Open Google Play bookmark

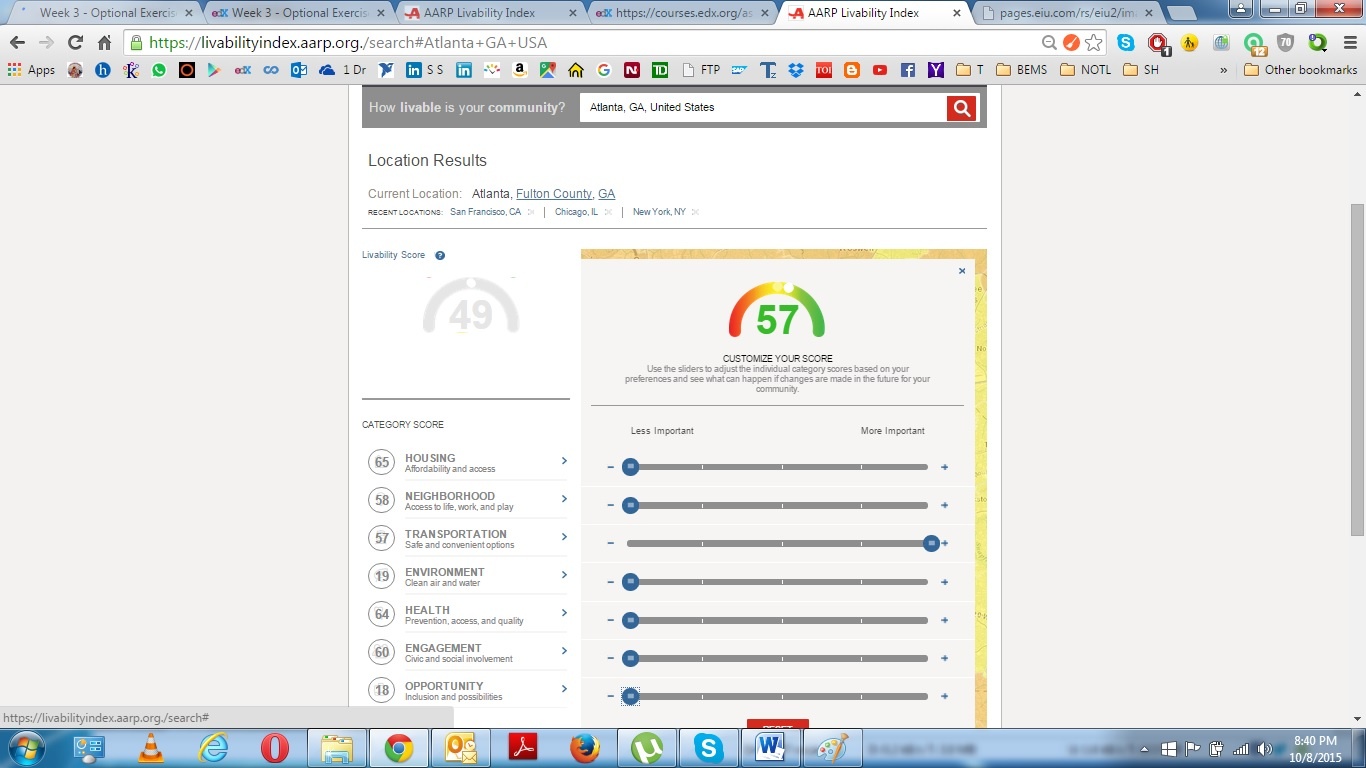coord(214,70)
